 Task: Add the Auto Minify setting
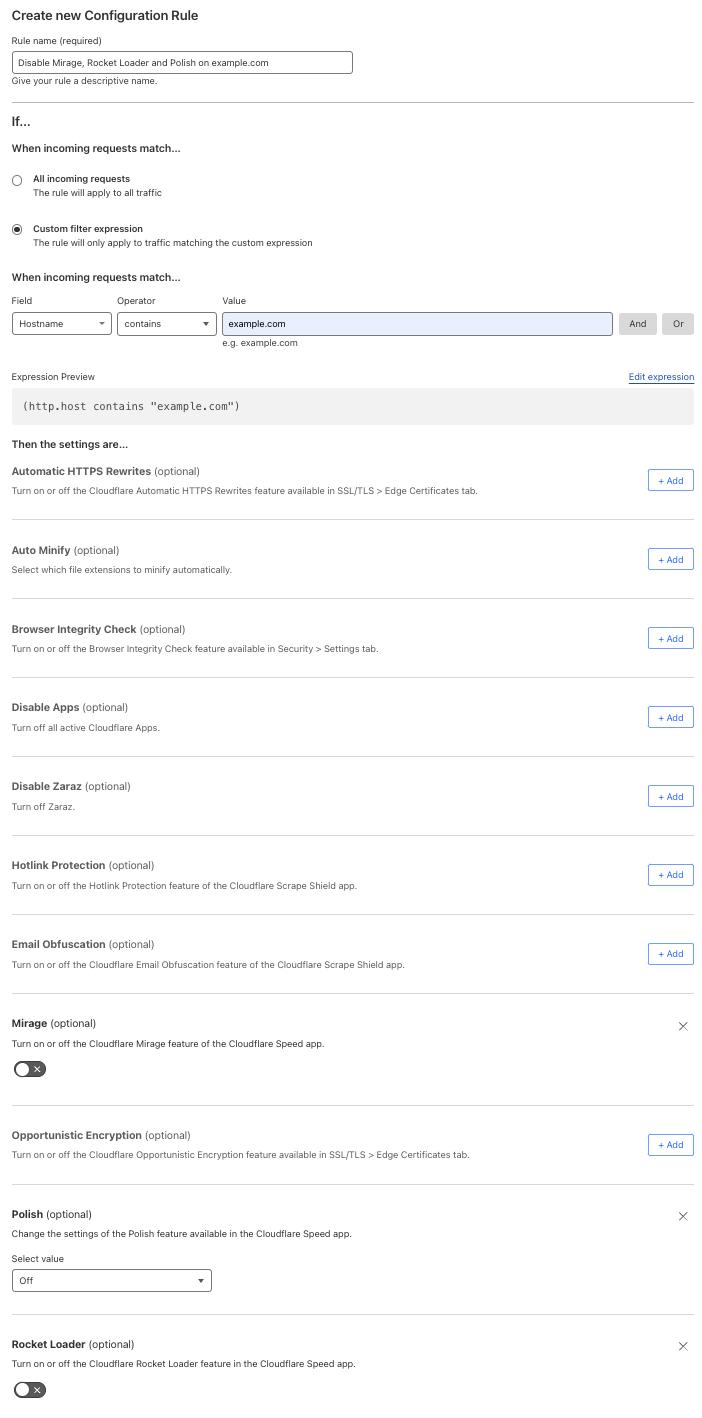pyautogui.click(x=671, y=560)
